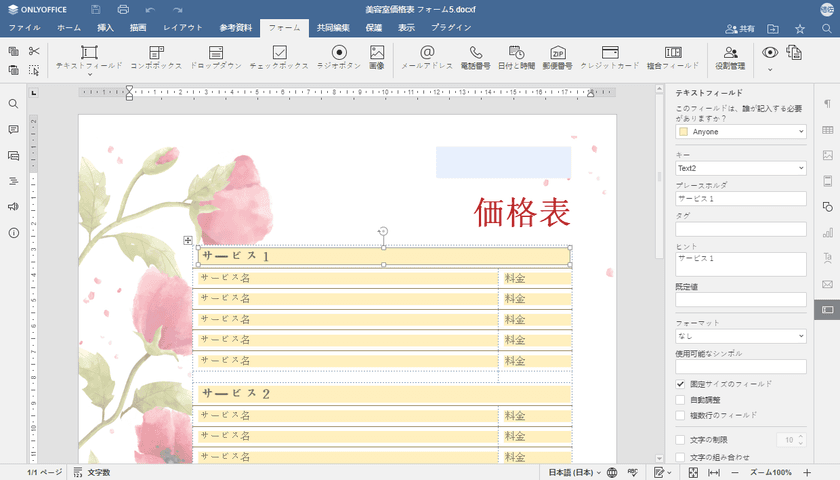Enable the multiline field (複数行のフィールド) checkbox
The height and width of the screenshot is (480, 840).
[681, 414]
